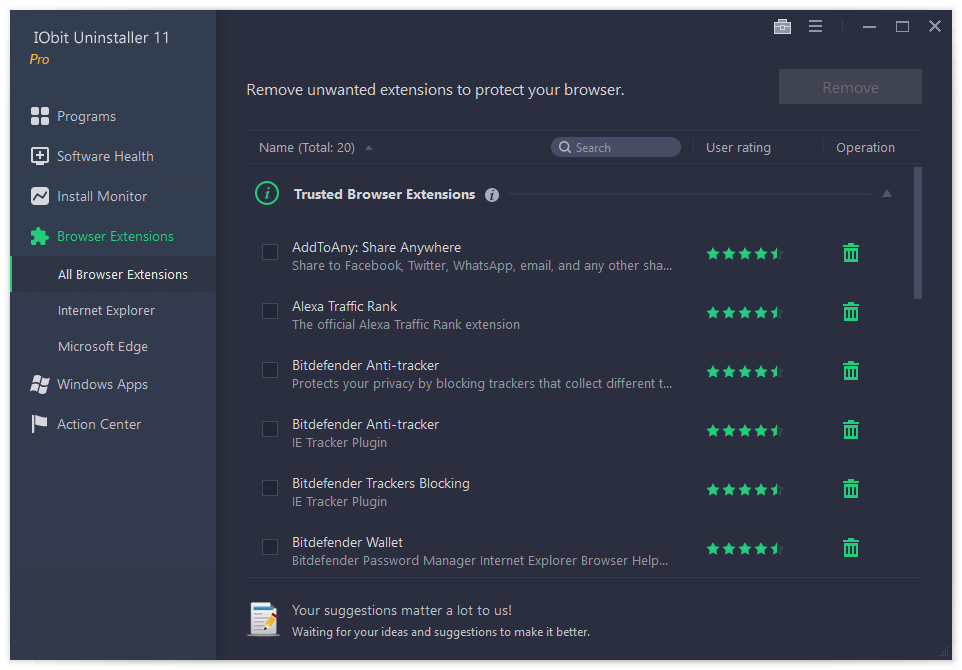Viewport: 962px width, 670px height.
Task: Select Internet Explorer in the sidebar
Action: click(x=106, y=310)
